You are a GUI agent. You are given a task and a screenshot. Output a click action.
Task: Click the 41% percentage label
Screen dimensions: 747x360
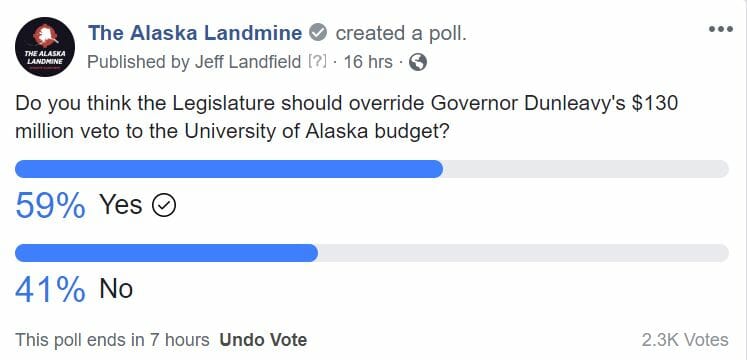click(x=50, y=290)
